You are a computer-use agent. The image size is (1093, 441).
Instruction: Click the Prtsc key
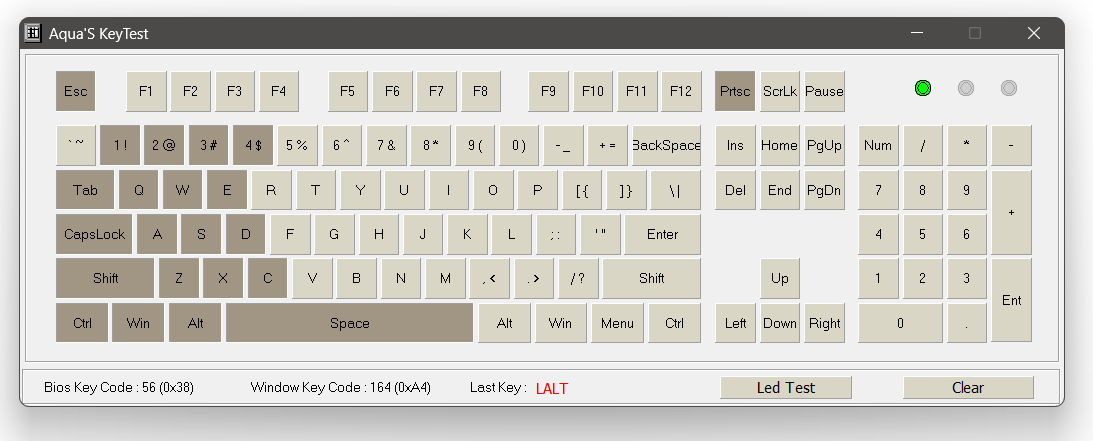(x=735, y=91)
